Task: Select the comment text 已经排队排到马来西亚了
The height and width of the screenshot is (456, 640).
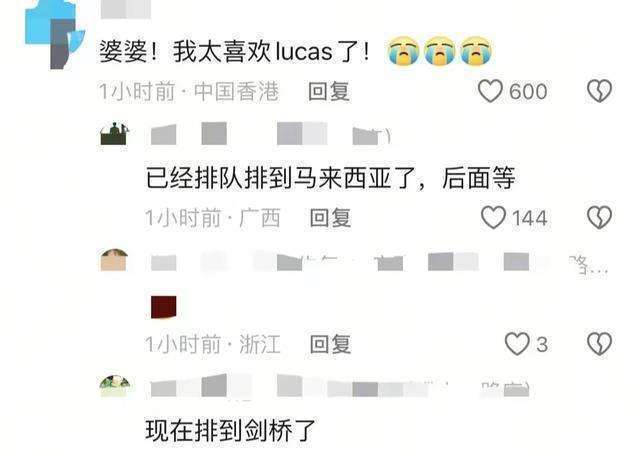Action: pyautogui.click(x=281, y=178)
